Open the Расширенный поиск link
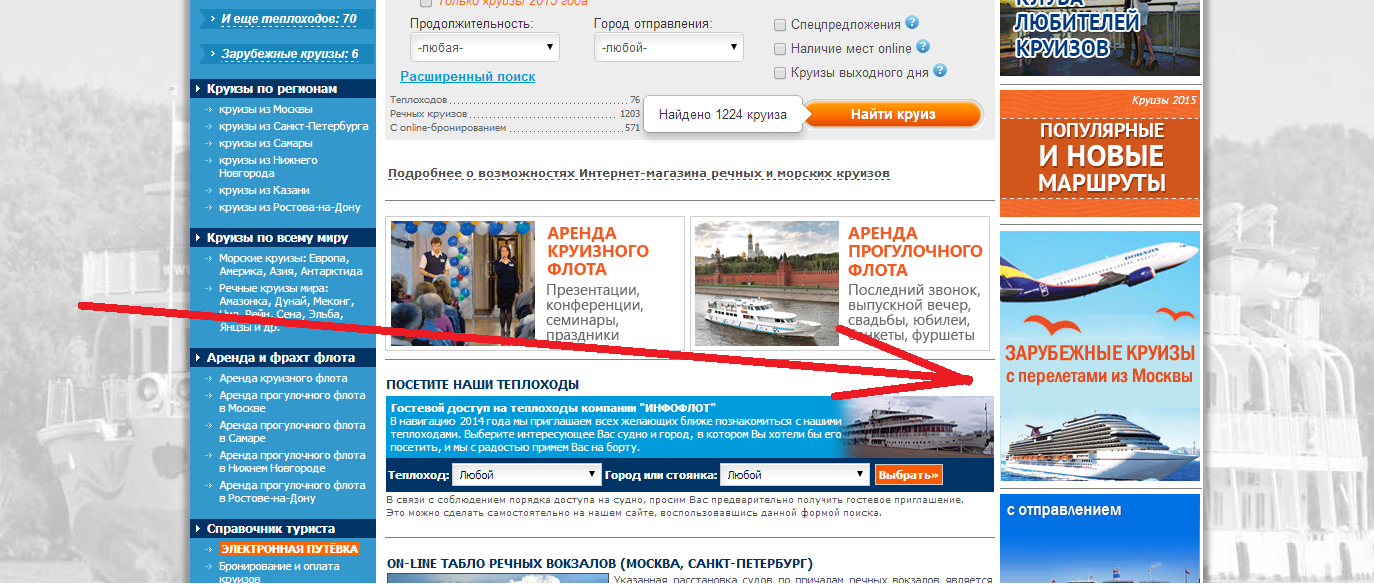 [x=467, y=76]
